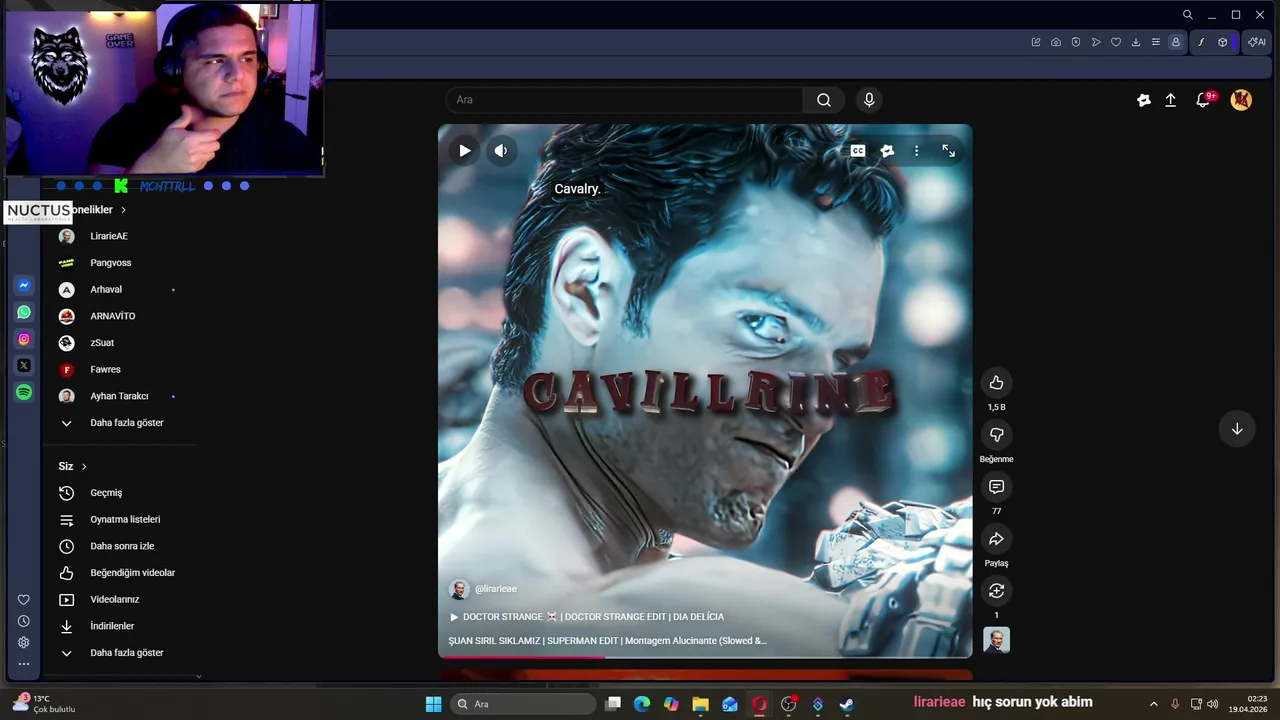The width and height of the screenshot is (1280, 720).
Task: Open the Windows Start menu
Action: coord(433,704)
